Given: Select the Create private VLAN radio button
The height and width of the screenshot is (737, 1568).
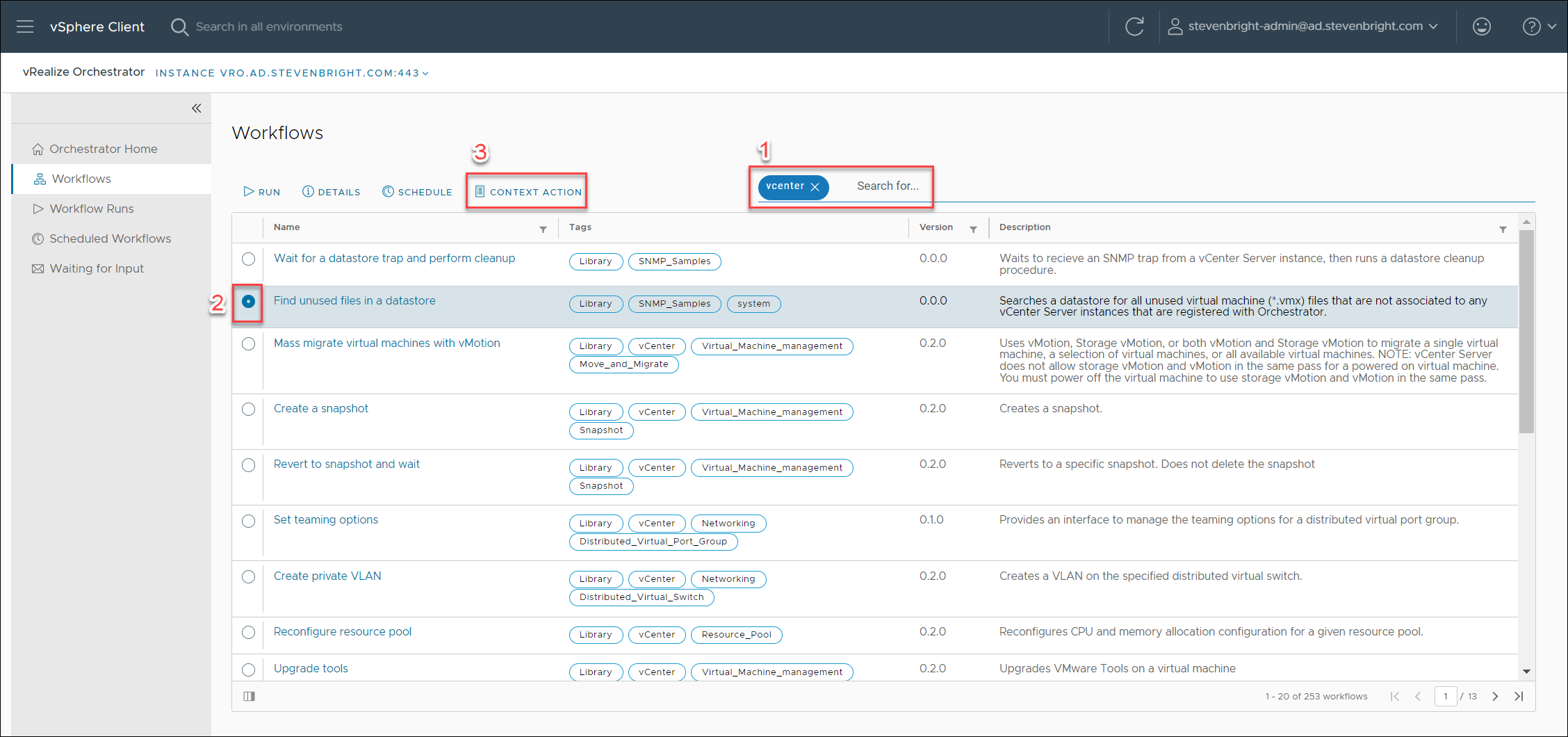Looking at the screenshot, I should (248, 576).
